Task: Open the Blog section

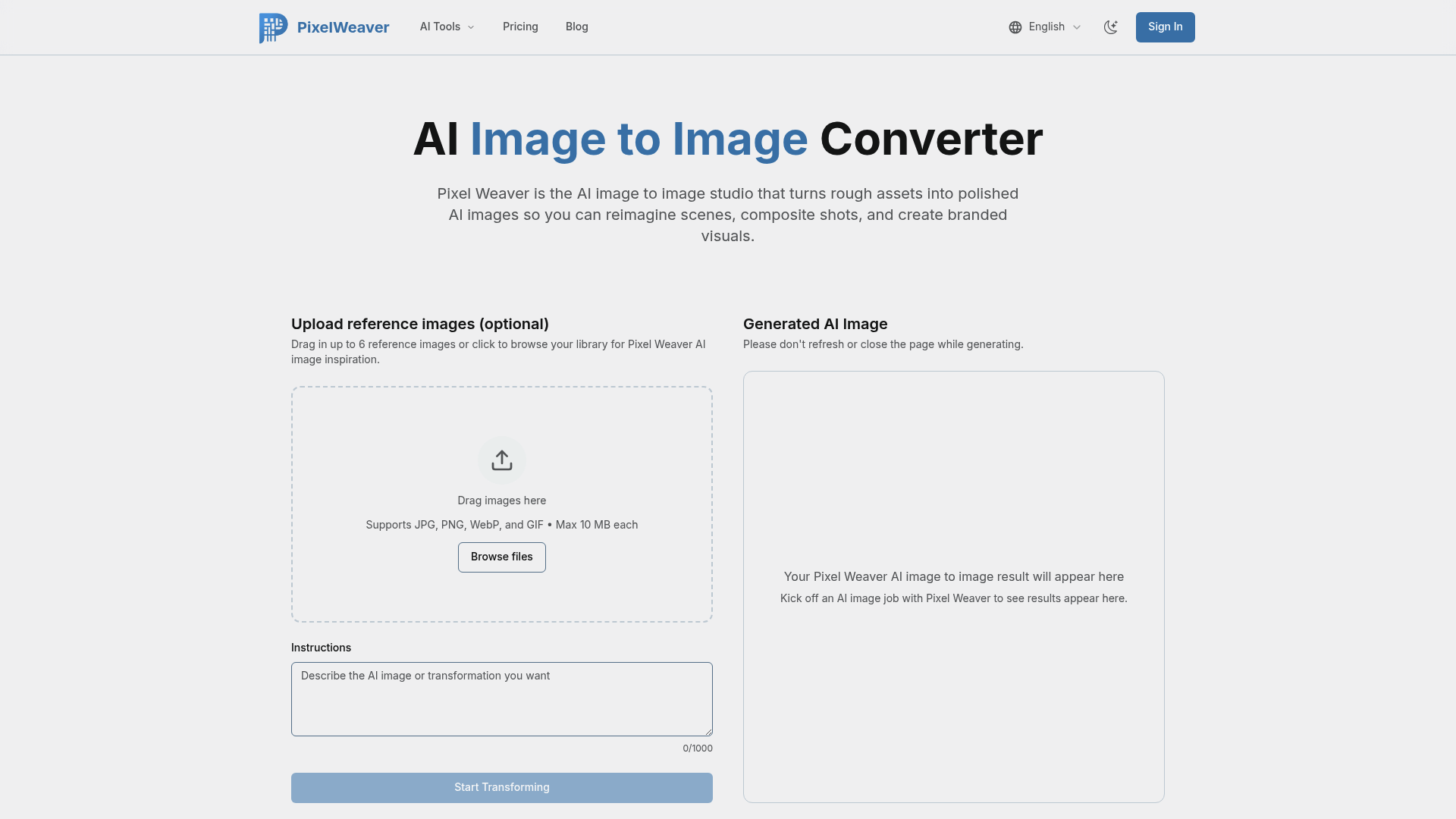Action: [x=576, y=27]
